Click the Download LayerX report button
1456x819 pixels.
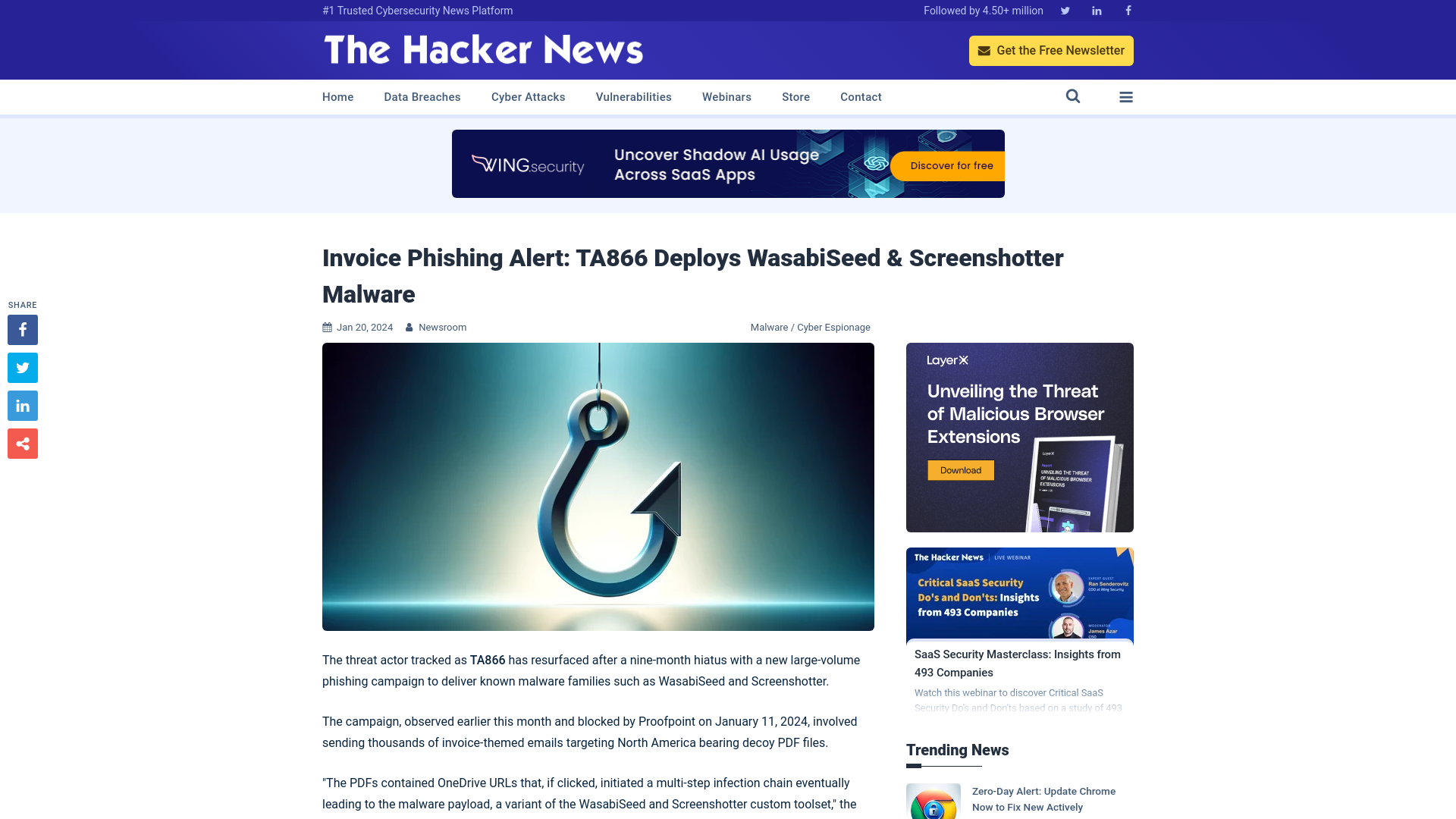960,470
